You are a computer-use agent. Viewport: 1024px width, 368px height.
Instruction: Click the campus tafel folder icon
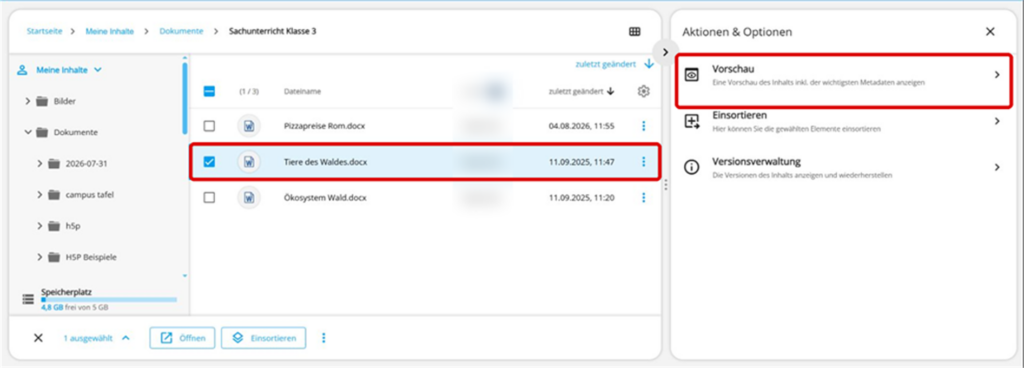[54, 195]
